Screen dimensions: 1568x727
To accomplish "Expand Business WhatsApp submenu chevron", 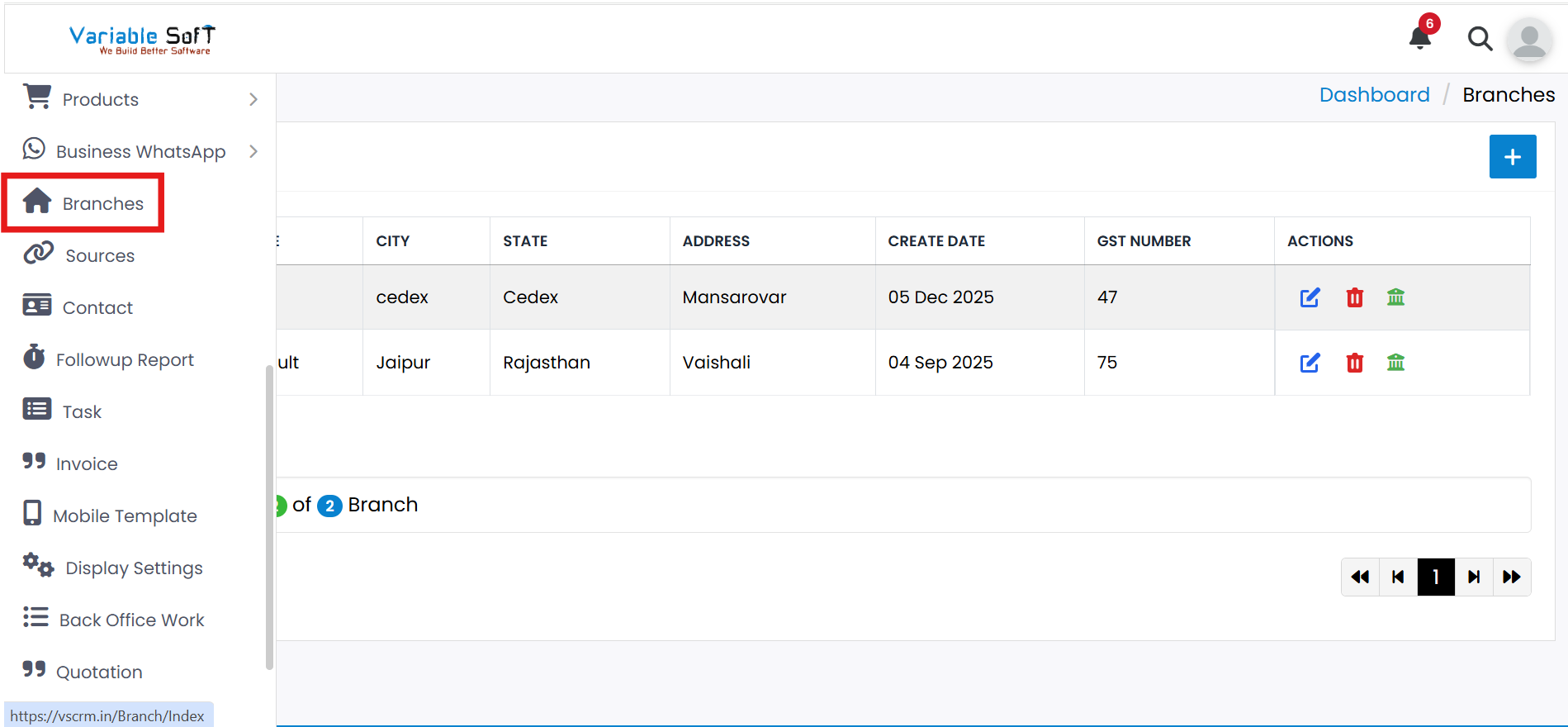I will [253, 151].
